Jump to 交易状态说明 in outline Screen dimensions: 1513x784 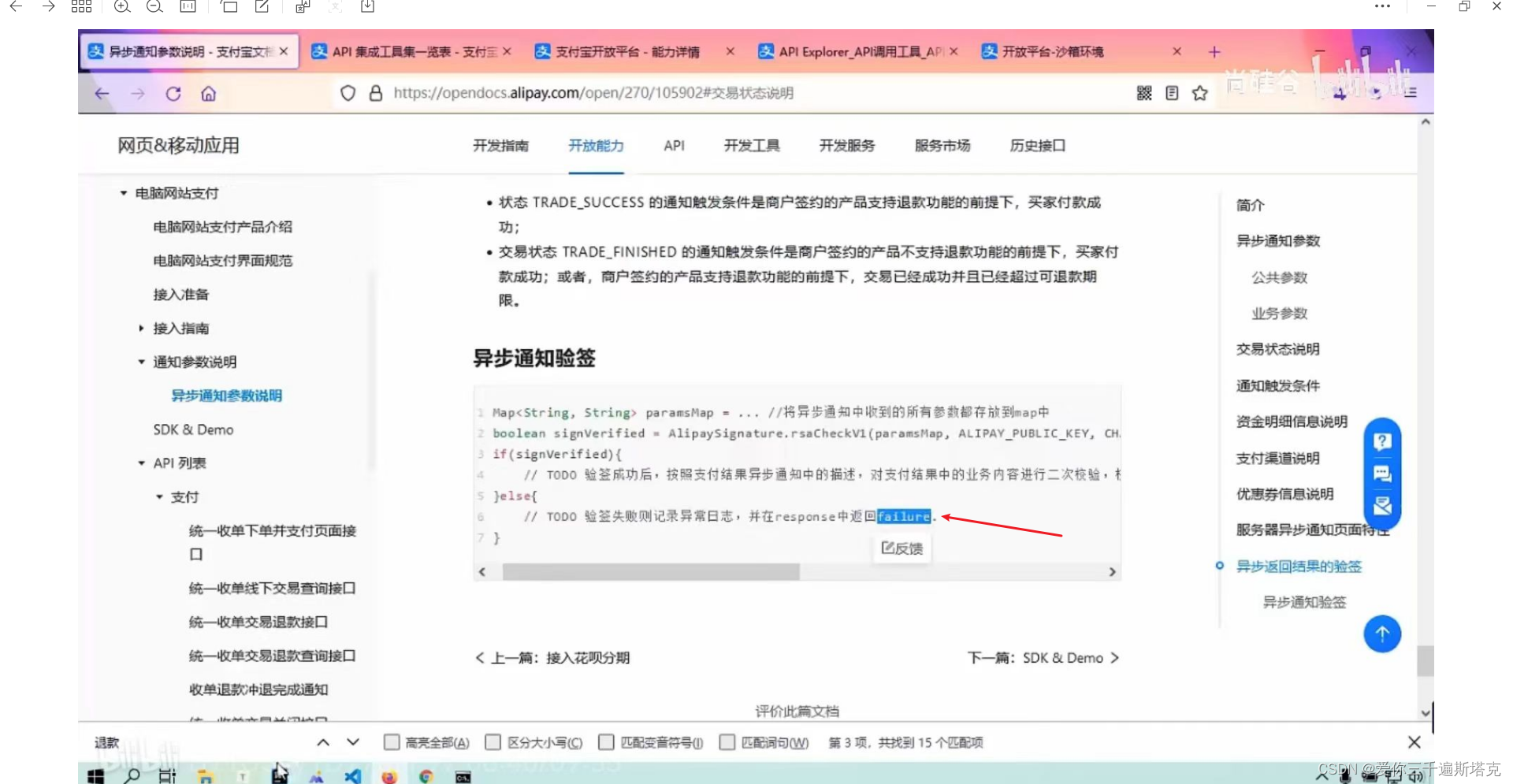click(1277, 349)
